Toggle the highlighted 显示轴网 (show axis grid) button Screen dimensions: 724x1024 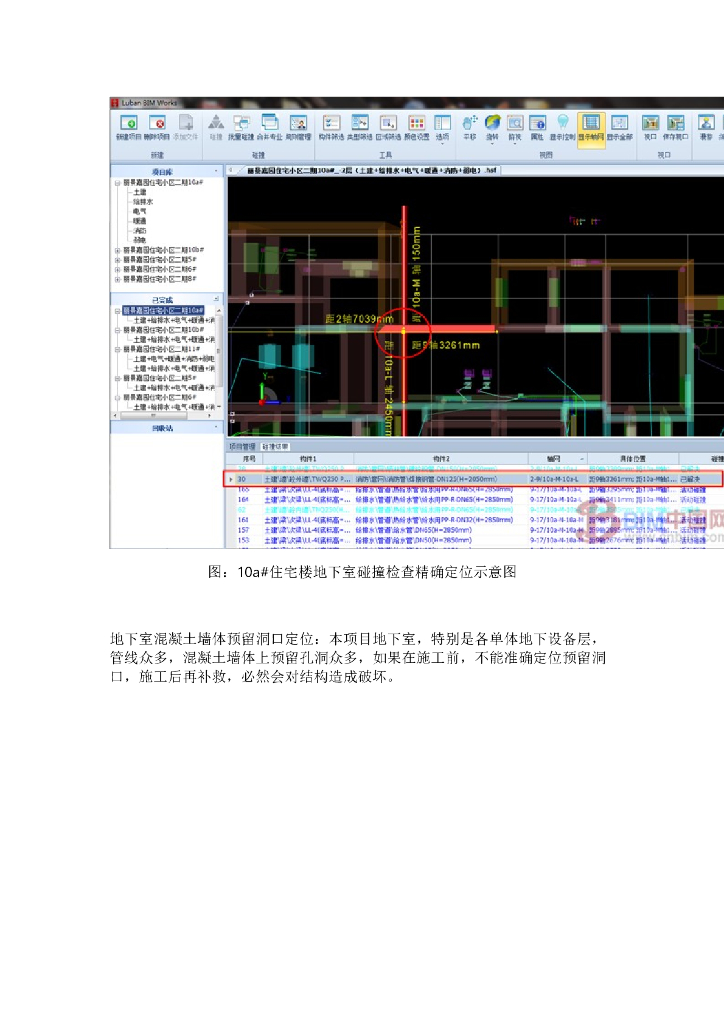[x=591, y=129]
